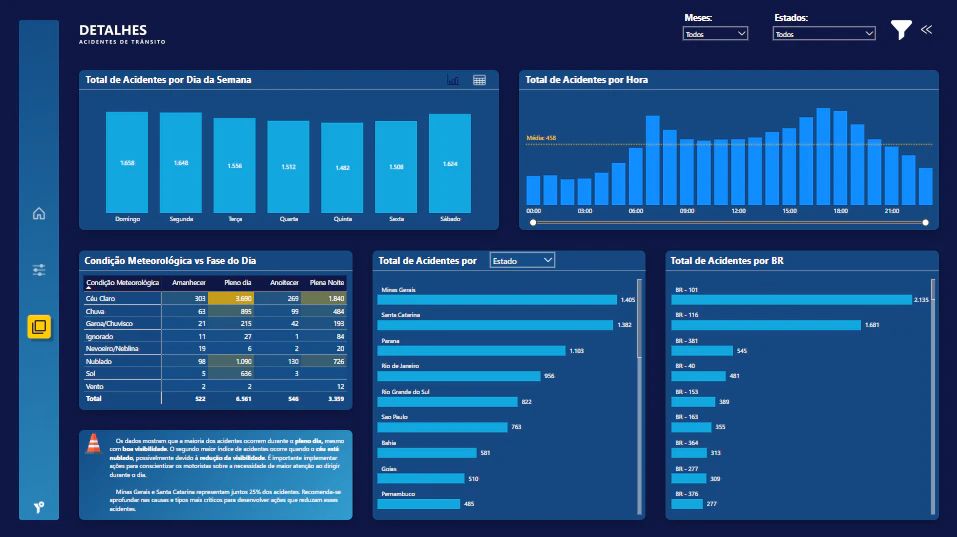
Task: Open the sliders settings page in sidebar
Action: pyautogui.click(x=39, y=270)
